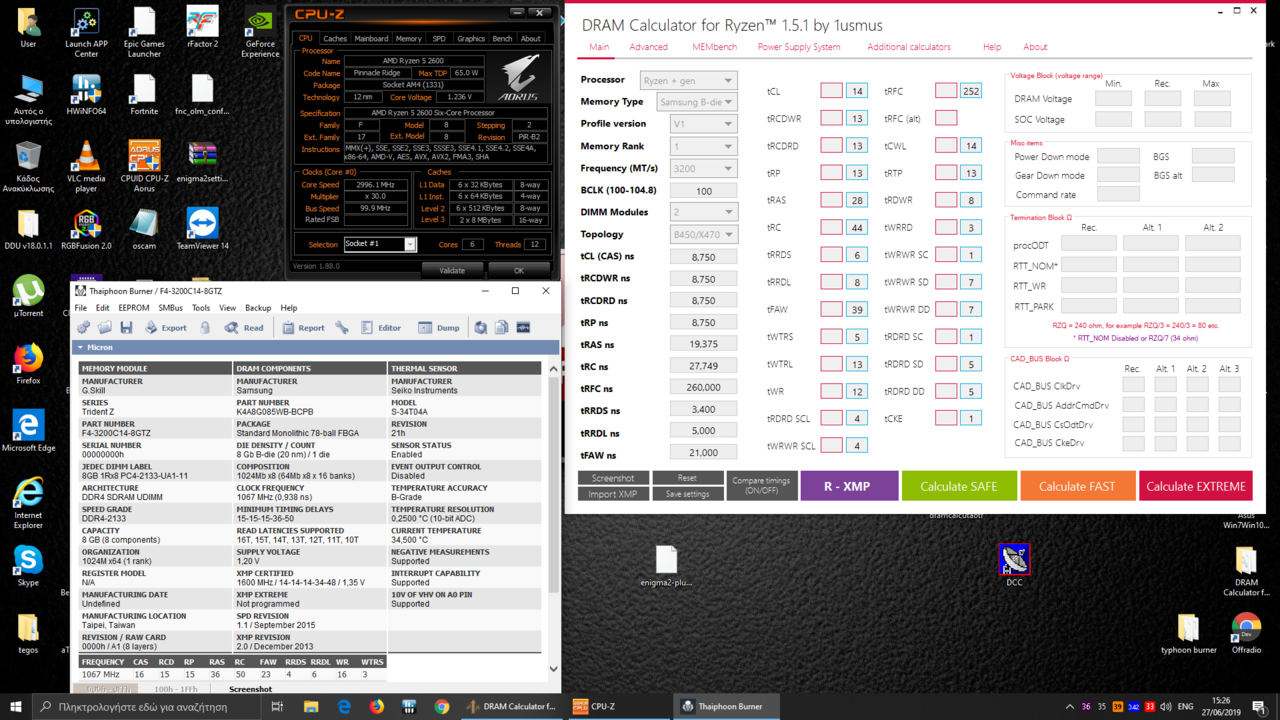
Task: Open the RGBFusion 2.0 desktop icon
Action: click(x=86, y=229)
